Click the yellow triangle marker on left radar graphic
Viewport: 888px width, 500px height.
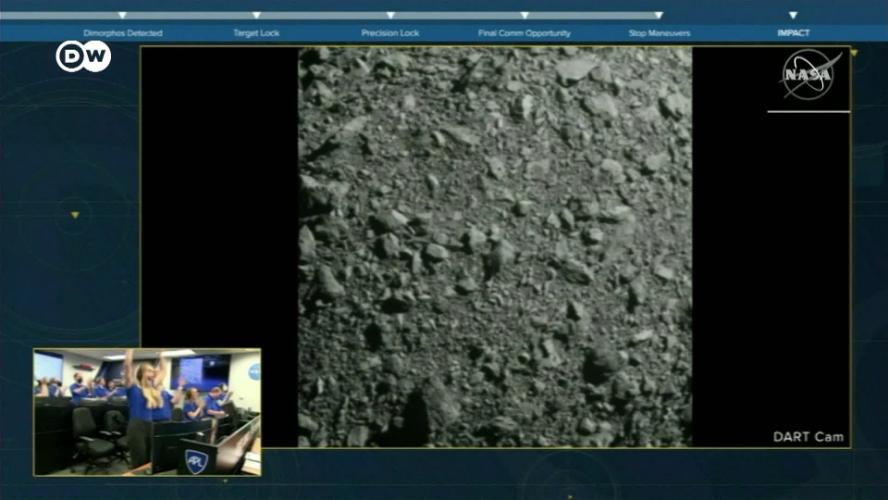point(75,215)
